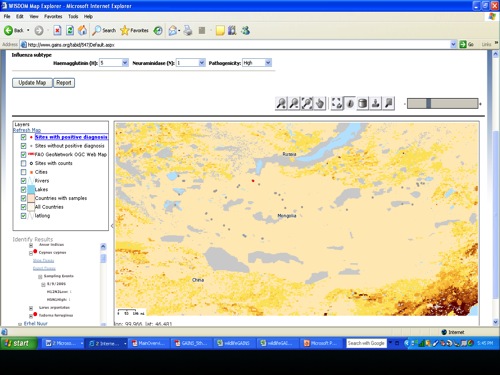Click the map zoom level slider
Screen dimensions: 500x375
[443, 104]
